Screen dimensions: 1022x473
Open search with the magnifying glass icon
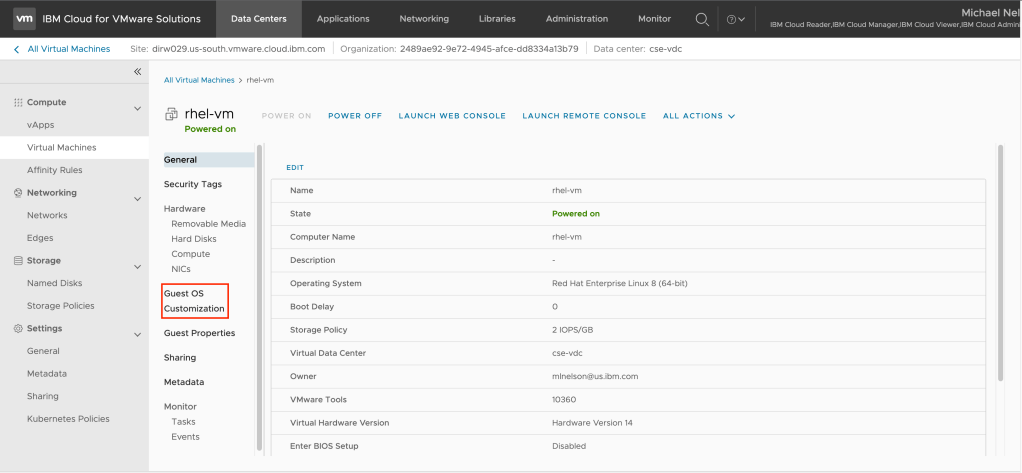702,19
